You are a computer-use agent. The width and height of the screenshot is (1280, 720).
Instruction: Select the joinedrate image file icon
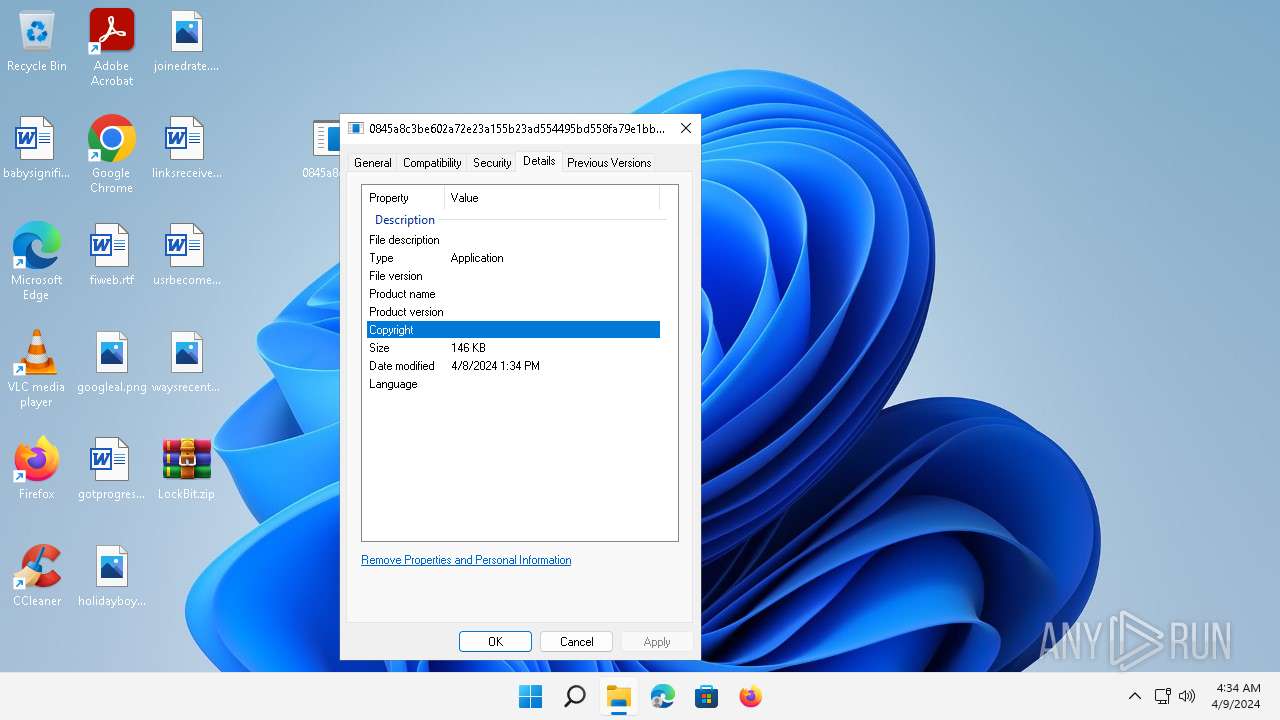coord(187,42)
